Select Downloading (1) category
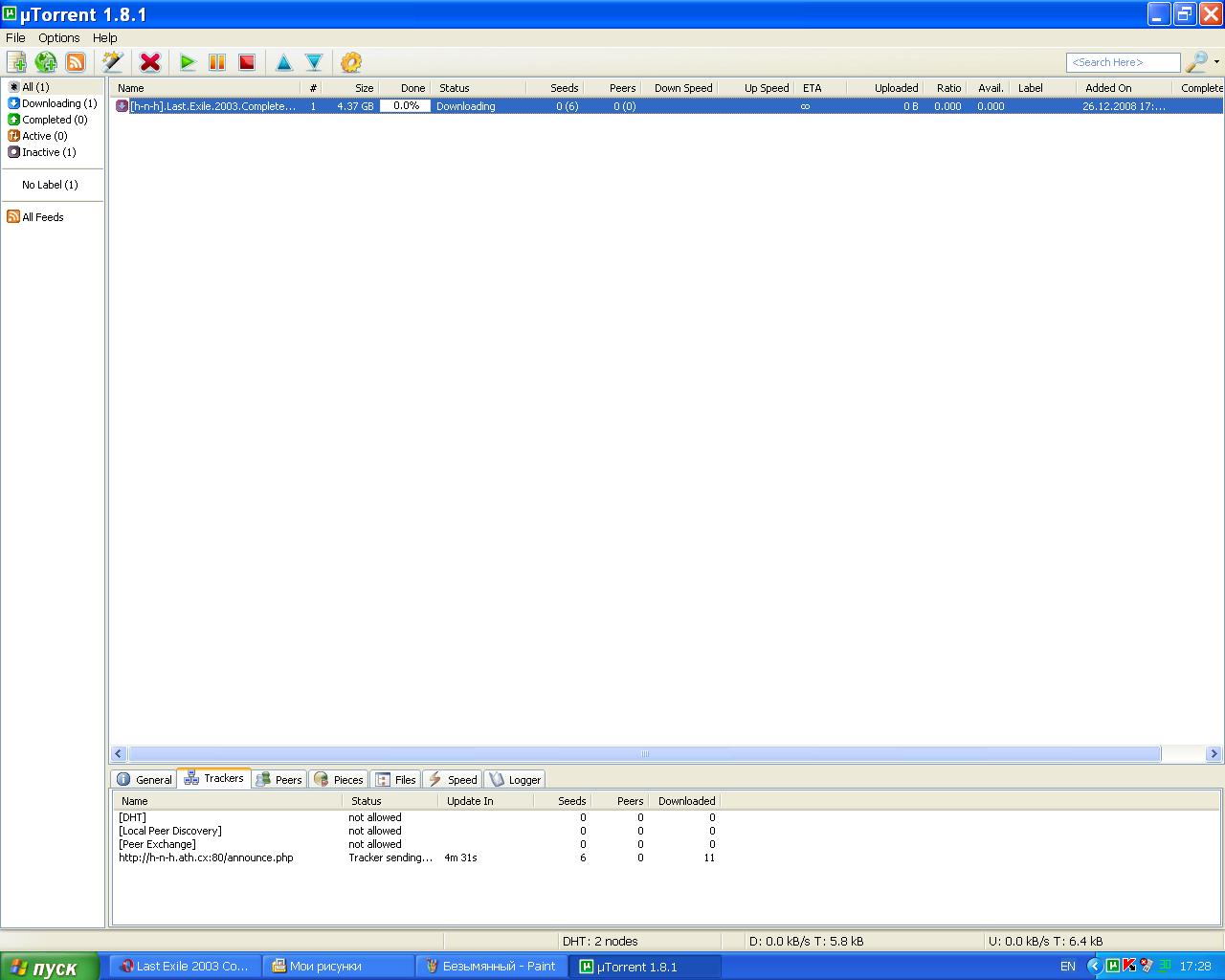1225x980 pixels. pyautogui.click(x=54, y=103)
